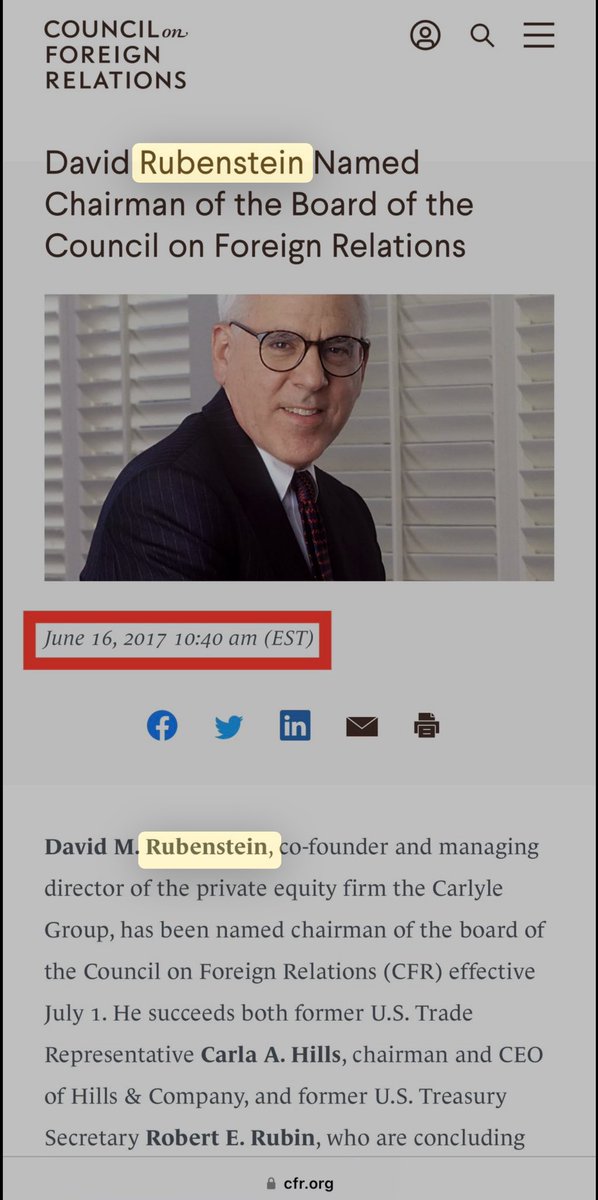
Task: Open David Rubenstein's portrait photo
Action: point(299,437)
